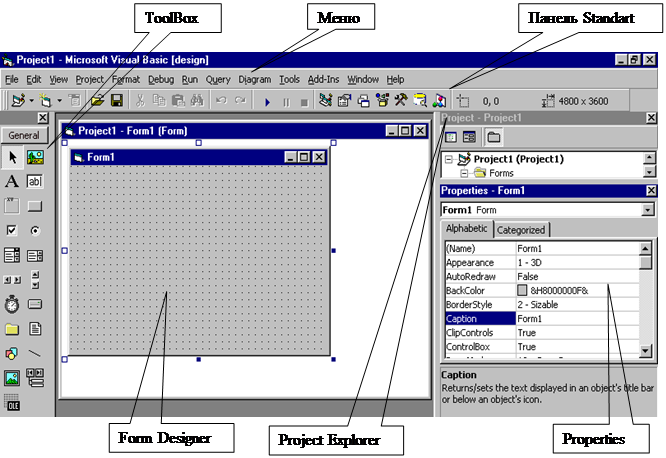This screenshot has width=666, height=458.
Task: Open the Project menu
Action: click(89, 79)
